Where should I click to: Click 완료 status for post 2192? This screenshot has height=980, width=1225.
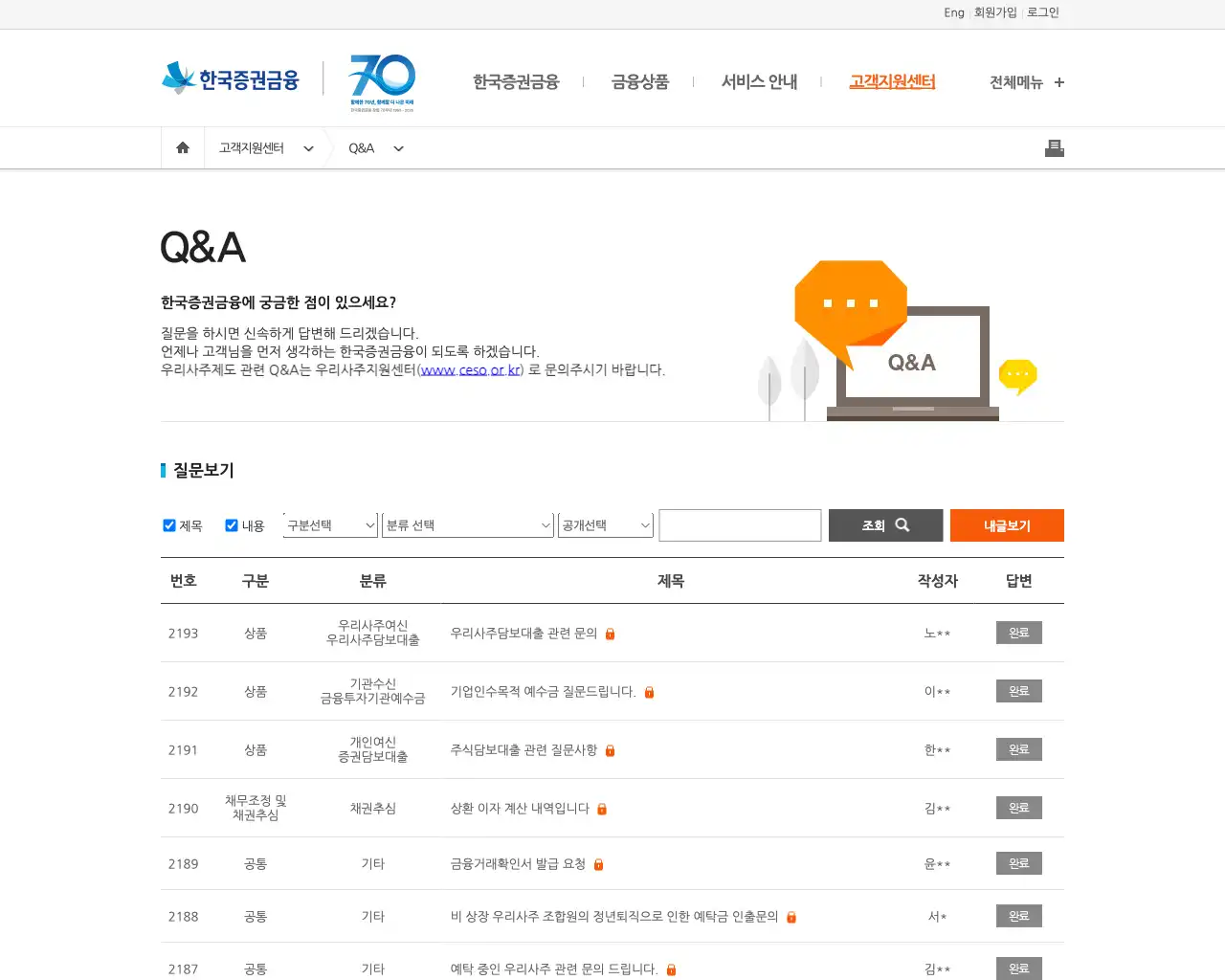coord(1019,691)
